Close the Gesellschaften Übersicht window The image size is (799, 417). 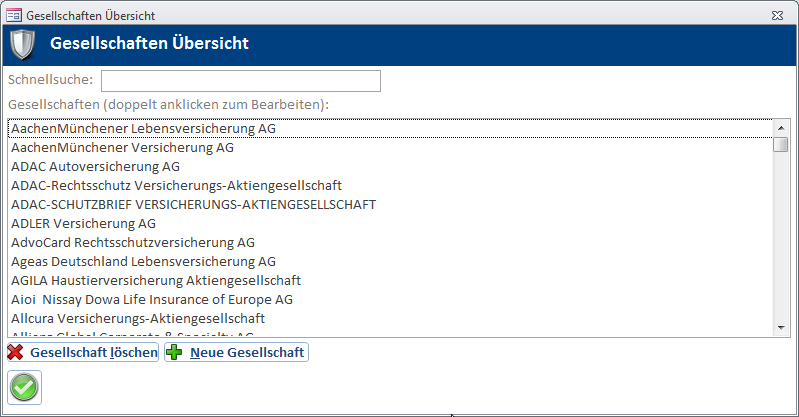[777, 15]
